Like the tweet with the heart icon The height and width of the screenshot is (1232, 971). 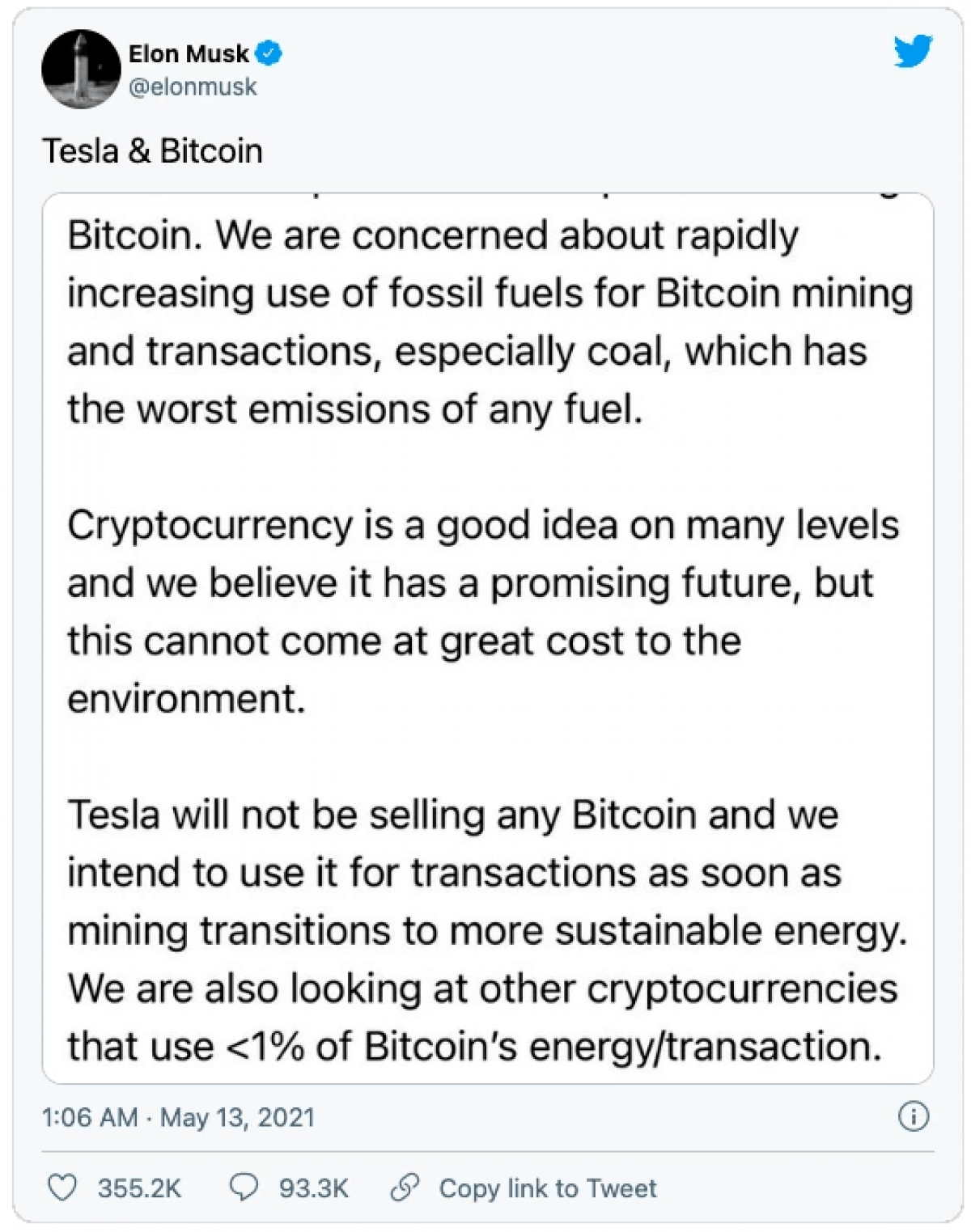click(62, 1188)
